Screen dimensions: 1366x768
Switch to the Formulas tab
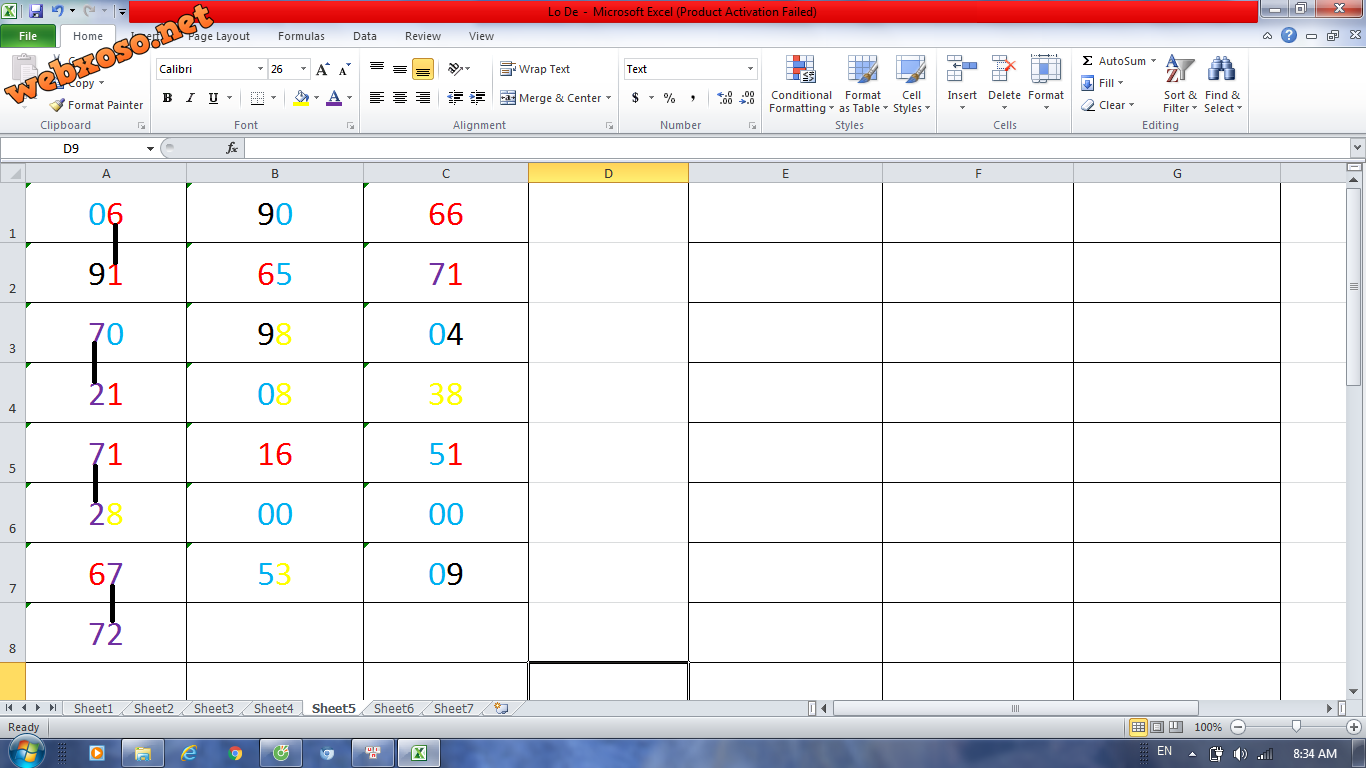(301, 36)
